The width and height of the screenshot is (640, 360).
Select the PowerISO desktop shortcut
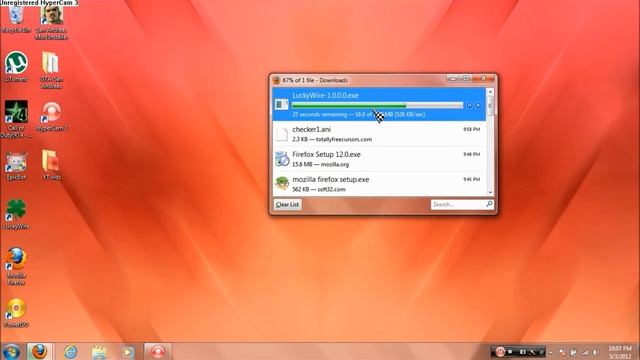coord(16,313)
